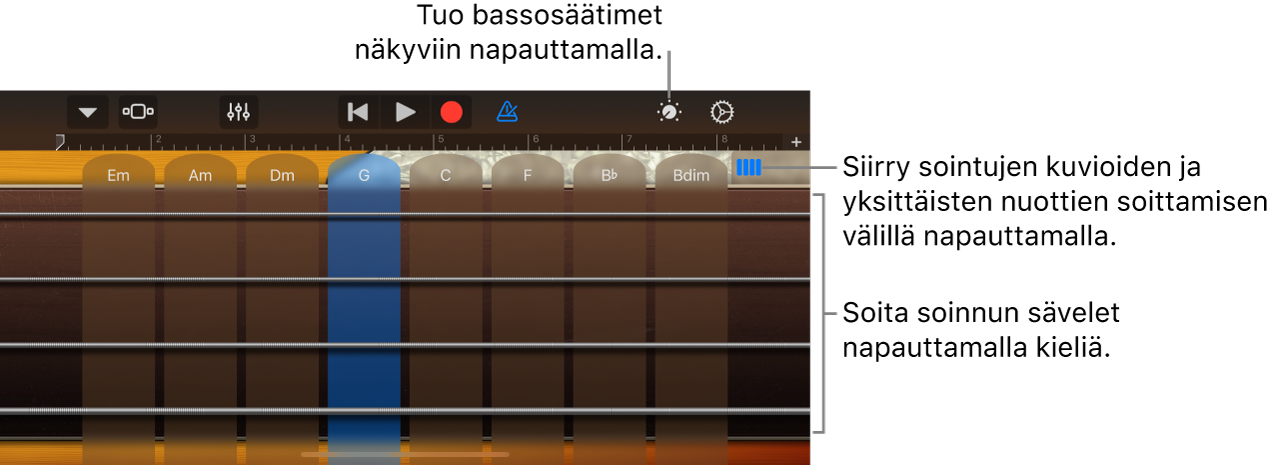The width and height of the screenshot is (1279, 466).
Task: Add a song section with plus
Action: click(797, 142)
